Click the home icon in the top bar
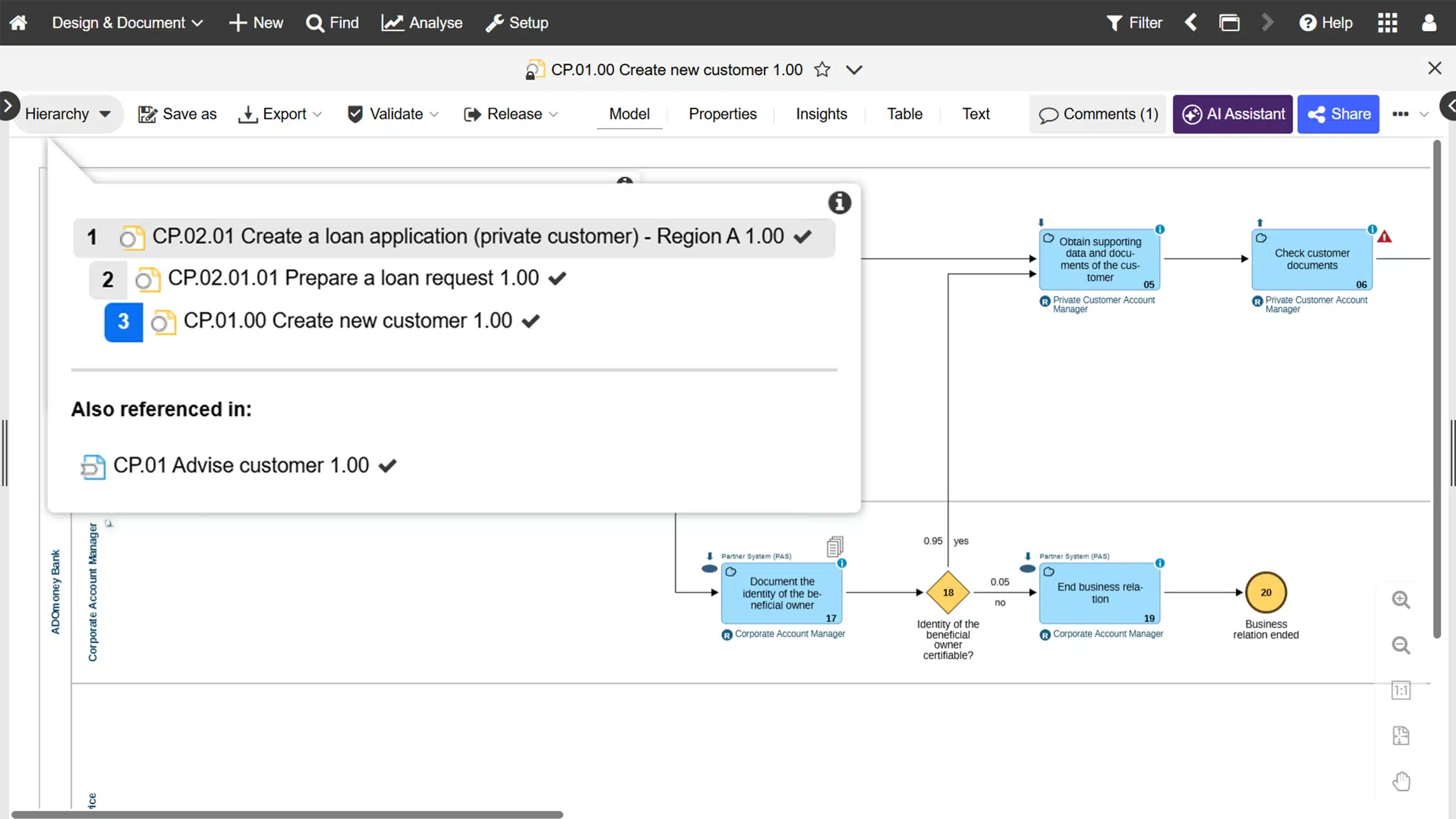 [18, 23]
